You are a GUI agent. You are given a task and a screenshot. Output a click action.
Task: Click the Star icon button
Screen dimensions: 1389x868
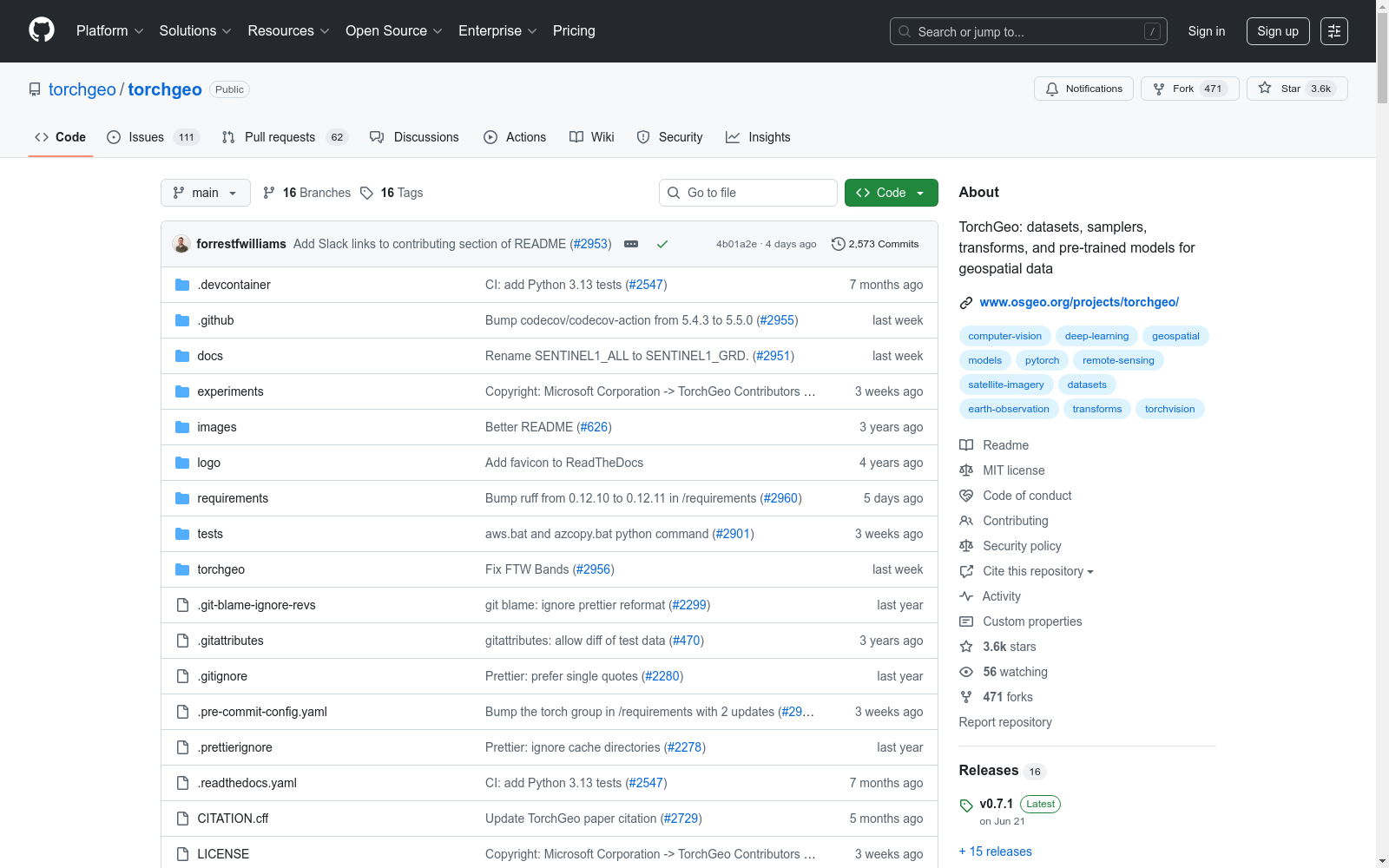coord(1297,89)
